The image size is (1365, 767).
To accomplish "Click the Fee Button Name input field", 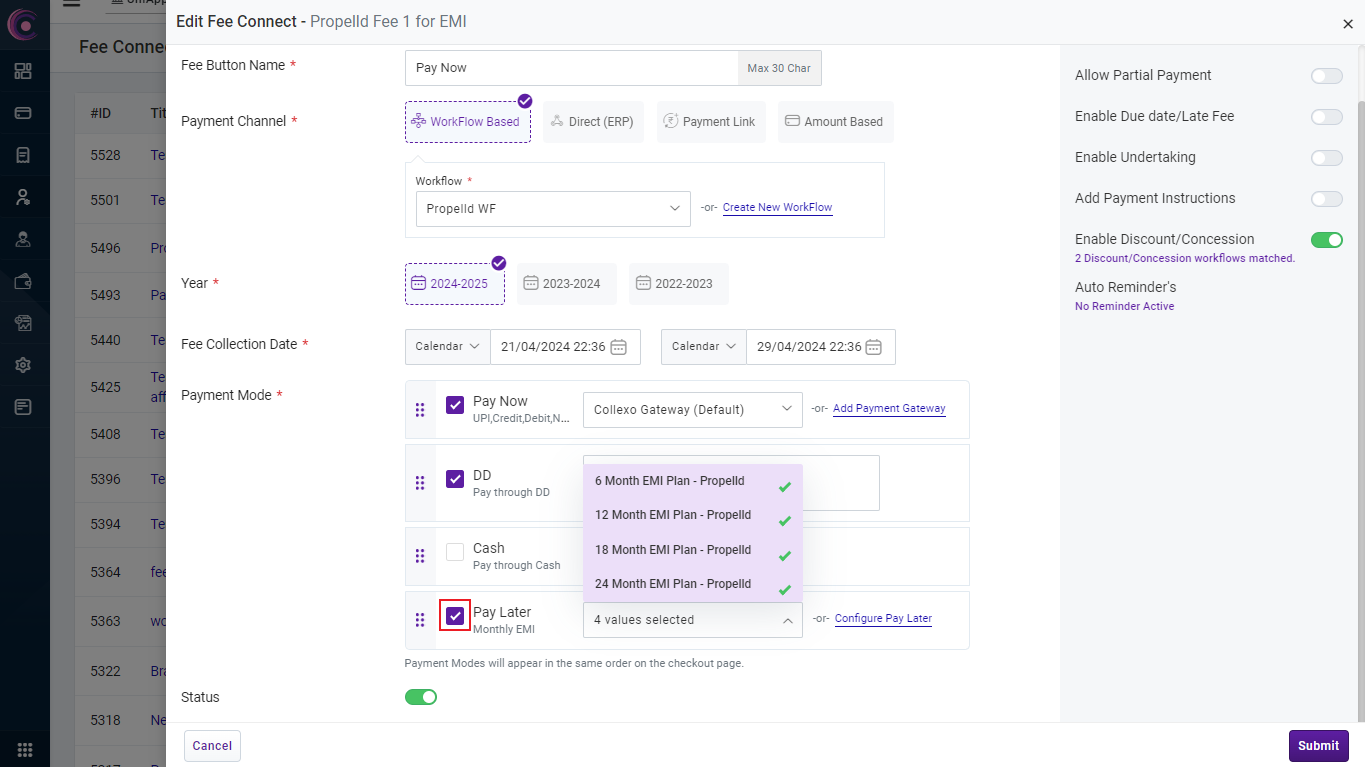I will (571, 68).
